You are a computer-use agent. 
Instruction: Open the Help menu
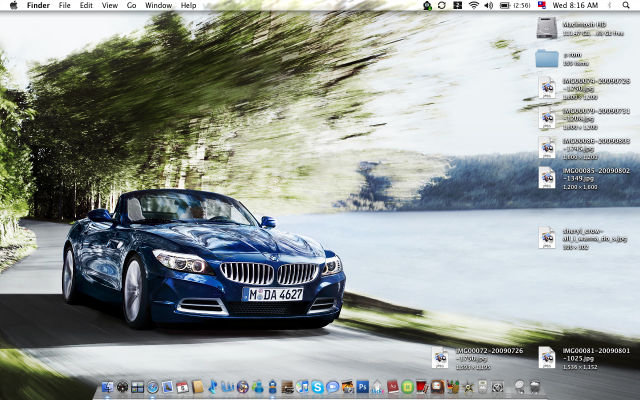pos(188,5)
